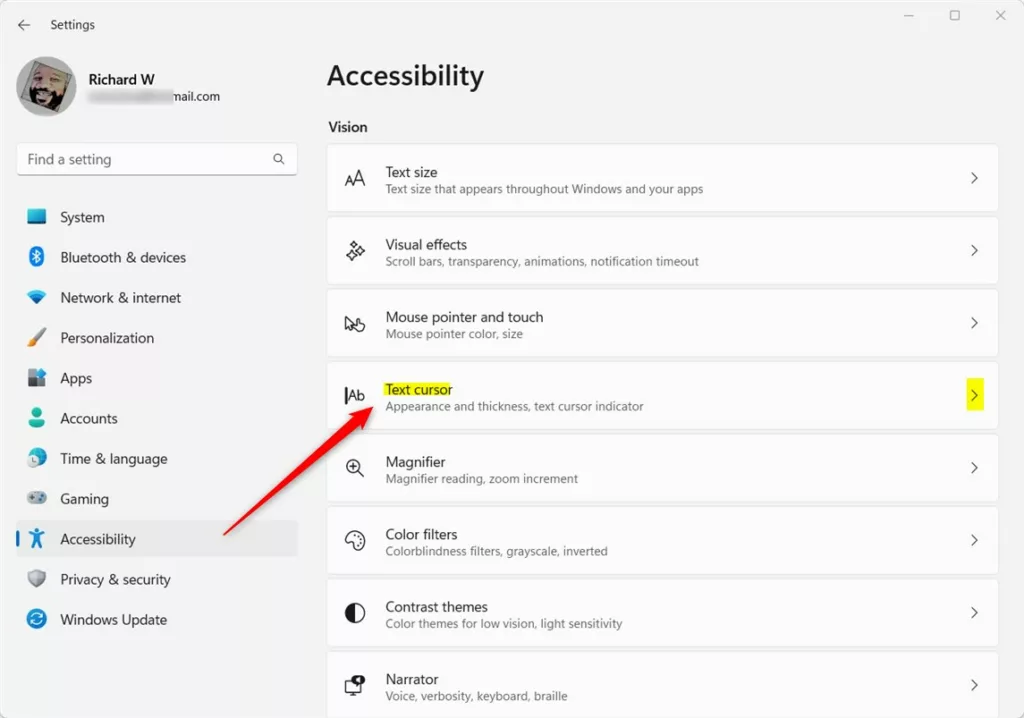The width and height of the screenshot is (1024, 718).
Task: Open the Visual effects title
Action: pyautogui.click(x=426, y=244)
